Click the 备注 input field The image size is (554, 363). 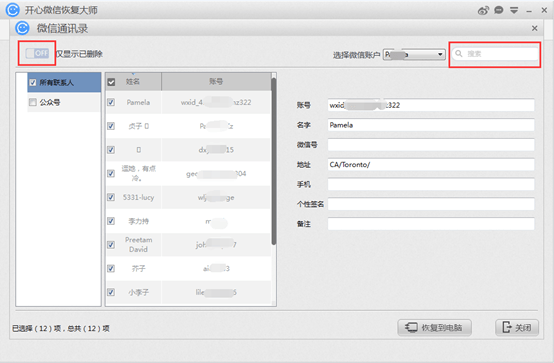431,224
